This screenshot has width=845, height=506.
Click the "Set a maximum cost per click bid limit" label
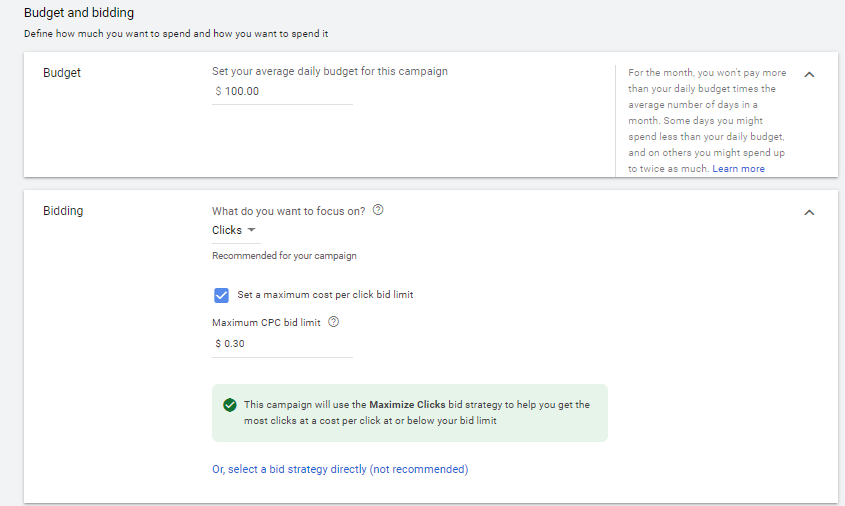tap(325, 295)
